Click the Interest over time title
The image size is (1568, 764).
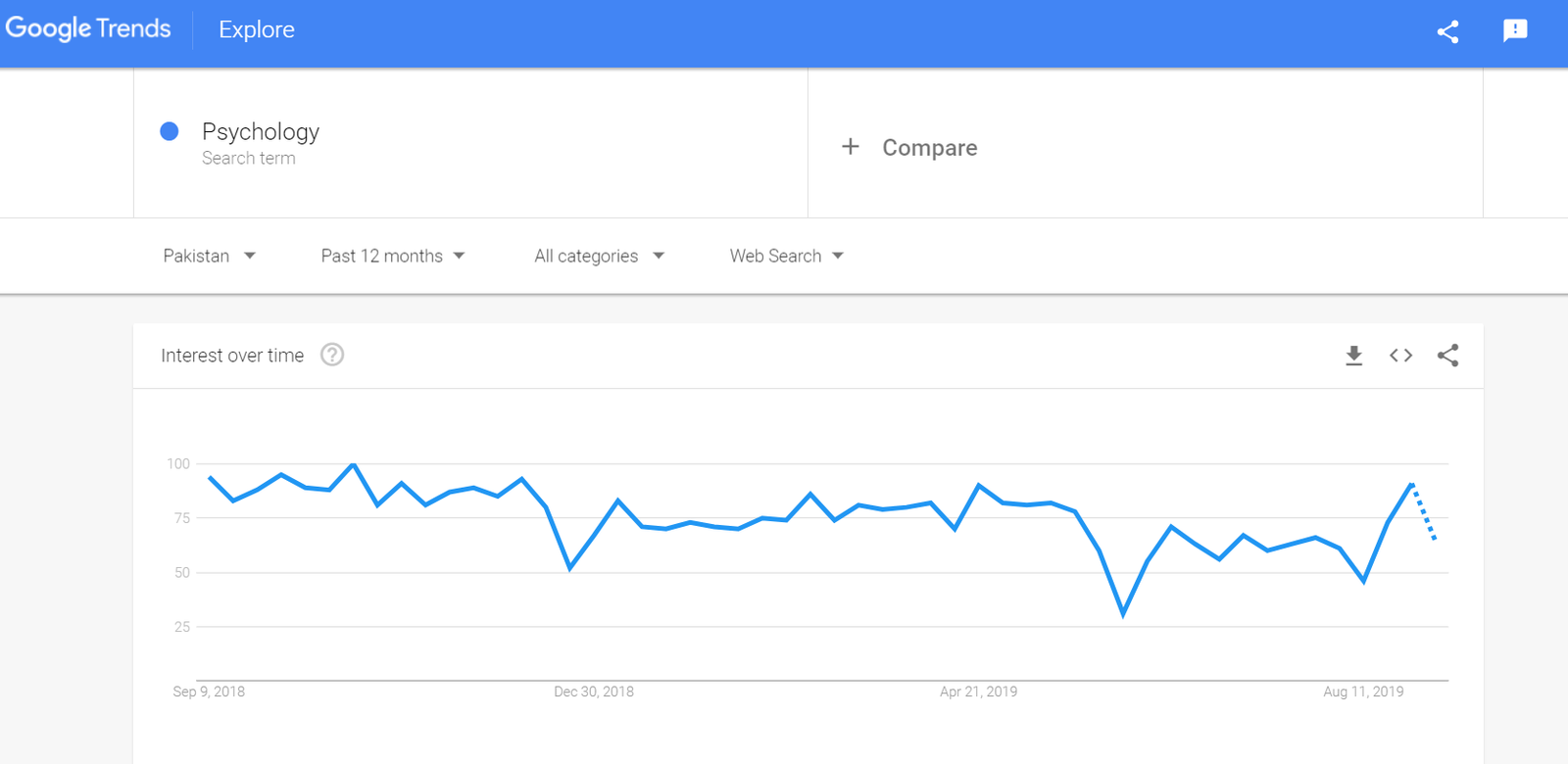232,356
